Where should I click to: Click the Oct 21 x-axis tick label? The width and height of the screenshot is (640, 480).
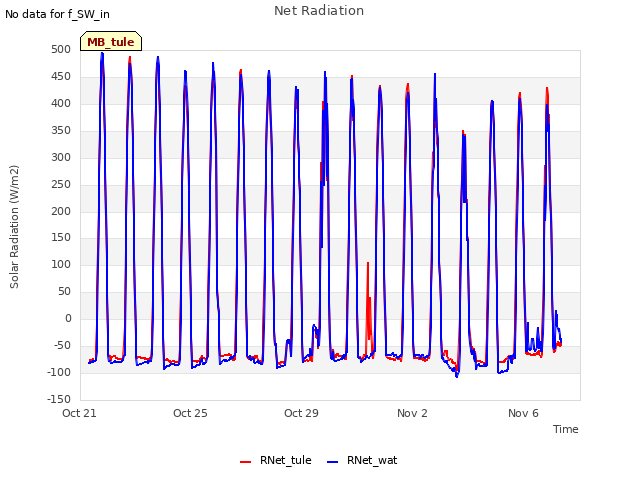[x=79, y=413]
